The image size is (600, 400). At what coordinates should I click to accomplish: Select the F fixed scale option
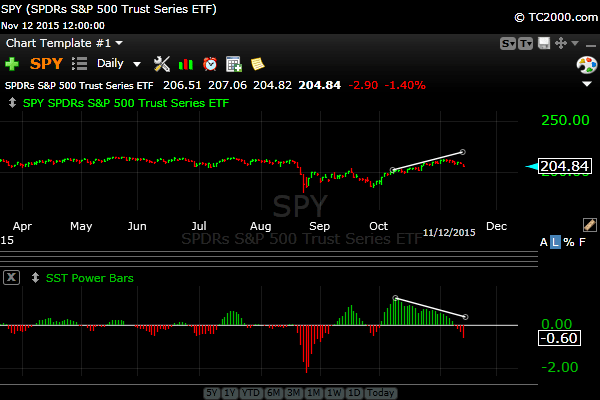pos(582,242)
